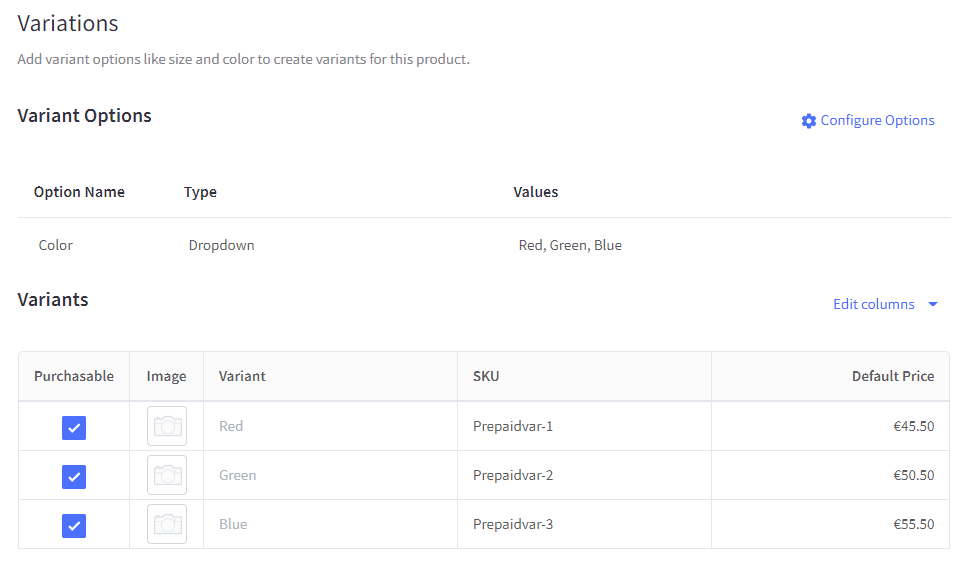This screenshot has height=564, width=970.
Task: Select the Color option row
Action: tap(484, 245)
